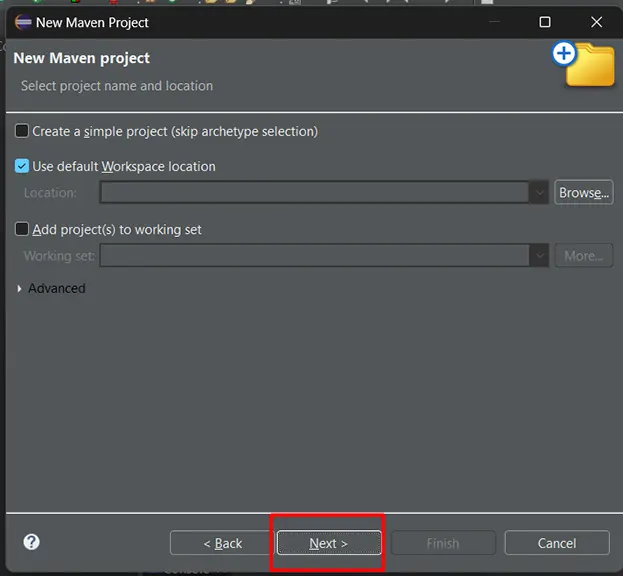Click the new project folder wizard image
This screenshot has width=623, height=576.
584,64
